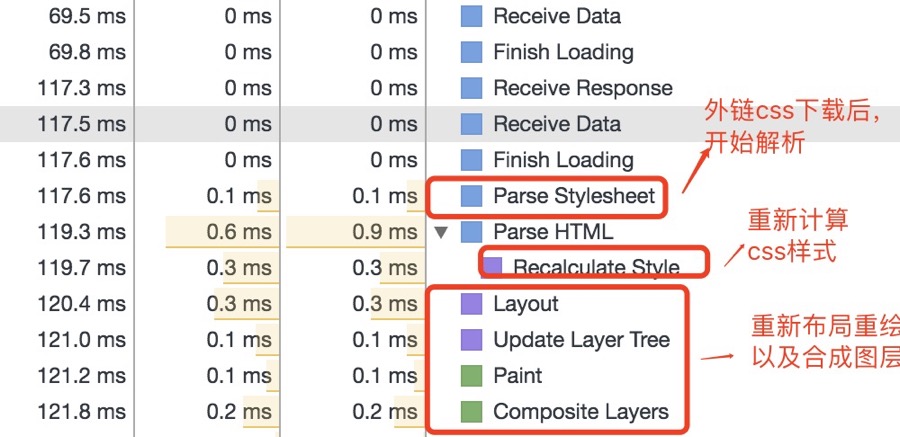Viewport: 900px width, 437px height.
Task: Click the 0.9 ms total time bar
Action: pyautogui.click(x=355, y=232)
